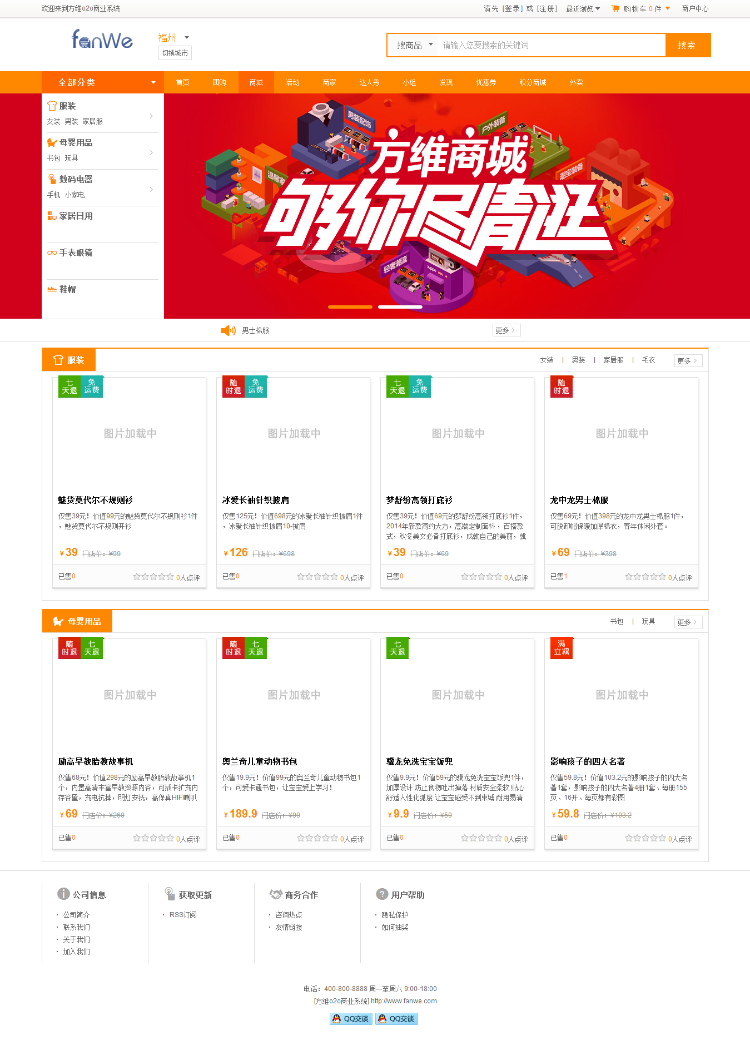Select the 团购 tab in navigation bar
Viewport: 750px width, 1045px height.
click(219, 82)
